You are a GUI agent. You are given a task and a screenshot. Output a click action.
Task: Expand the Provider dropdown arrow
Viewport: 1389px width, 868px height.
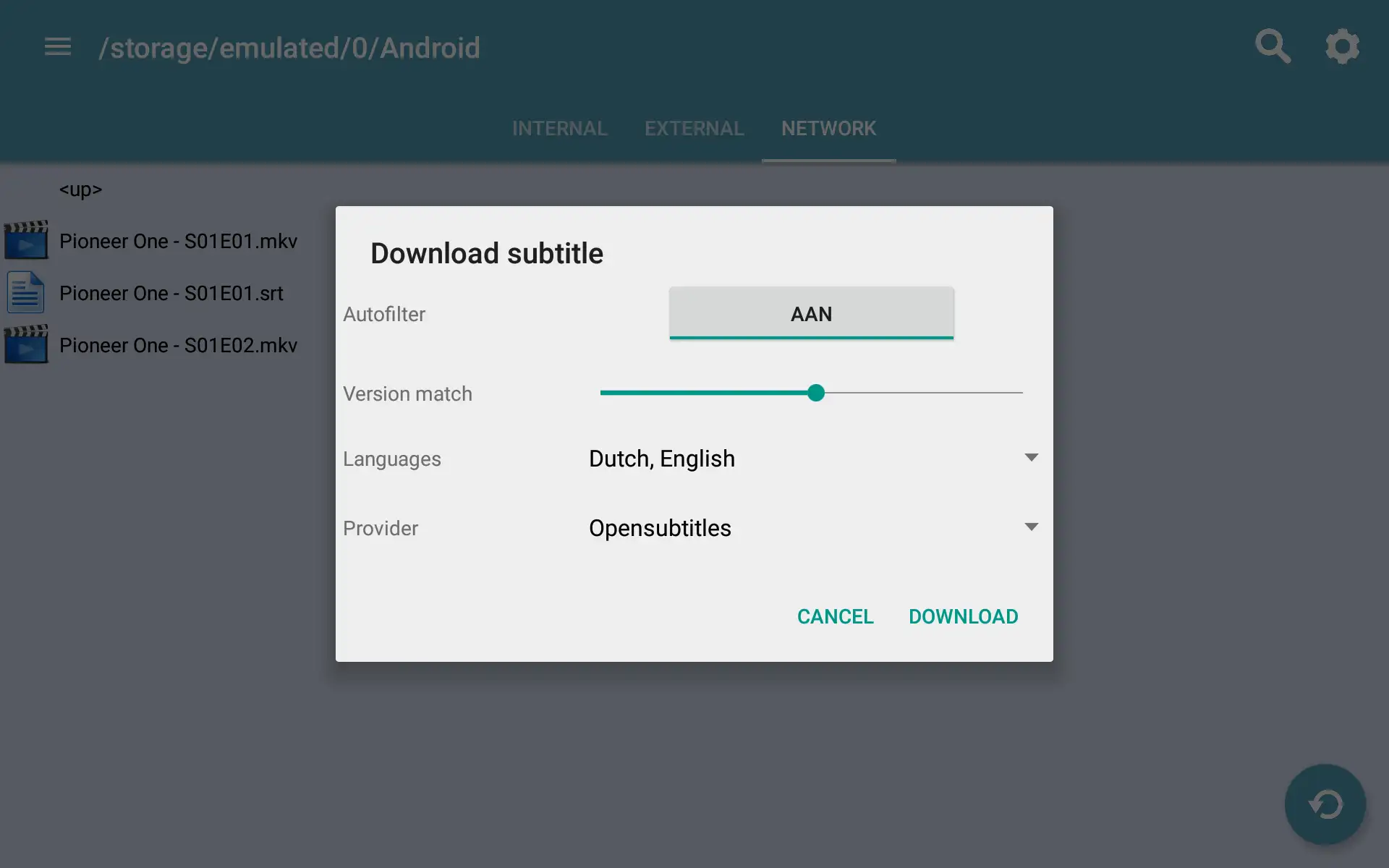[1031, 527]
